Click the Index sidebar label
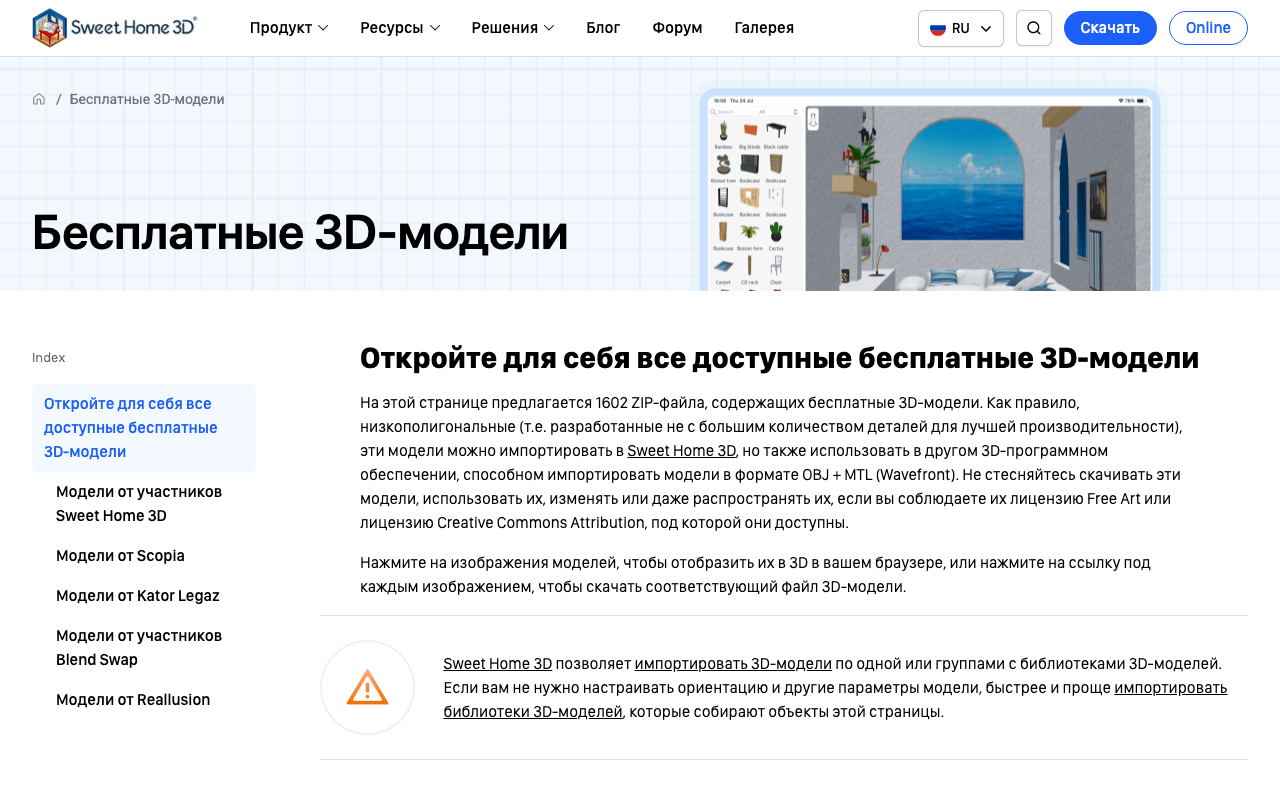 [49, 357]
